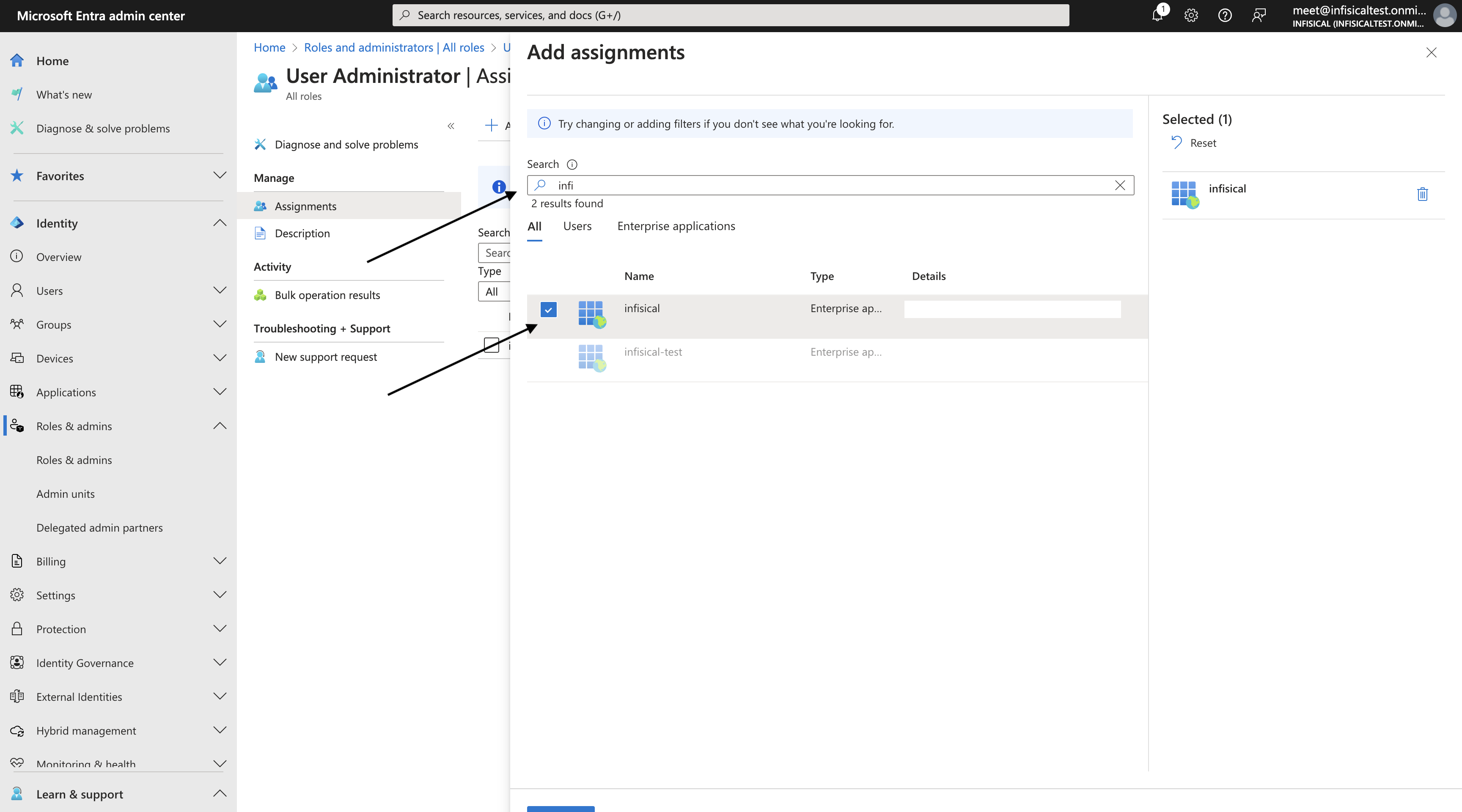This screenshot has height=812, width=1462.
Task: Switch to the Users tab
Action: point(577,226)
